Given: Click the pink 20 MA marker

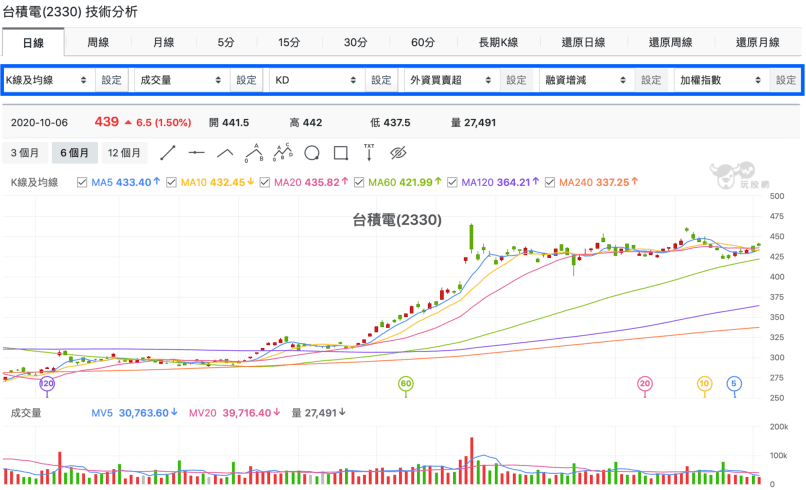Looking at the screenshot, I should click(x=645, y=384).
